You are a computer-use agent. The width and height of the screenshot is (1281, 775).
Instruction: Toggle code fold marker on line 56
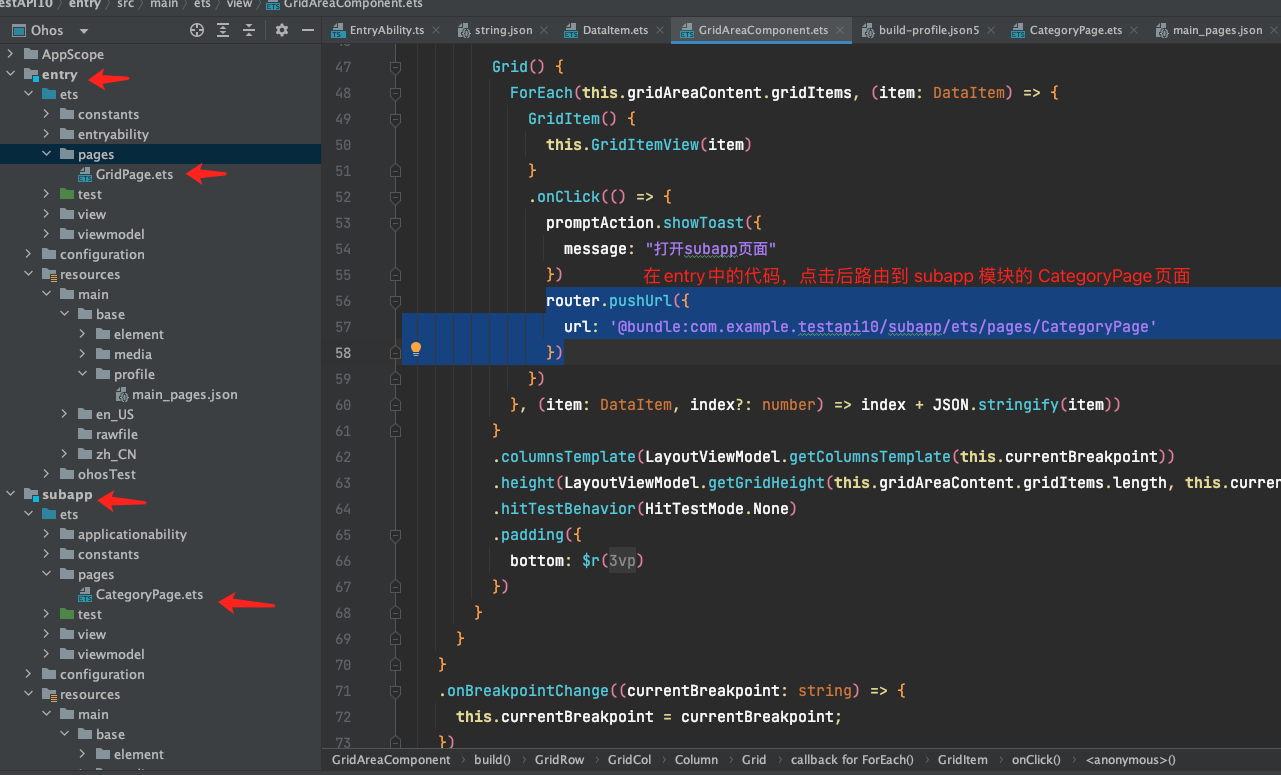[x=395, y=301]
